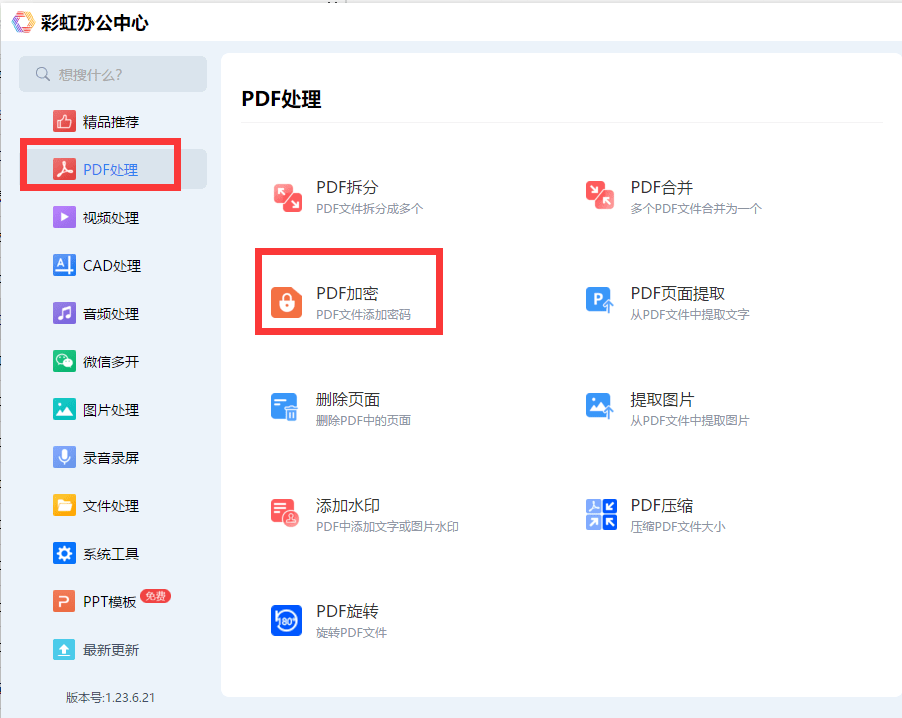This screenshot has height=718, width=902.
Task: Click the 音频处理 music note icon
Action: point(64,314)
